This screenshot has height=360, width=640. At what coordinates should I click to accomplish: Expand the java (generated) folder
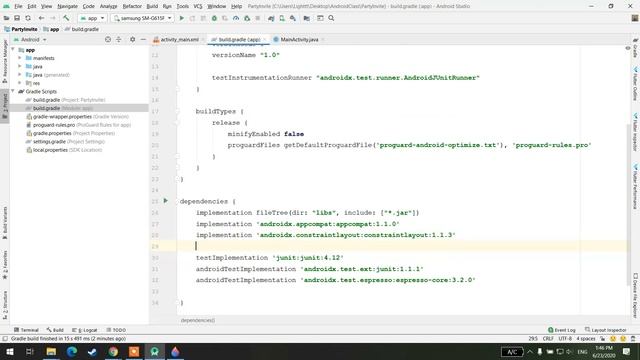click(x=20, y=75)
